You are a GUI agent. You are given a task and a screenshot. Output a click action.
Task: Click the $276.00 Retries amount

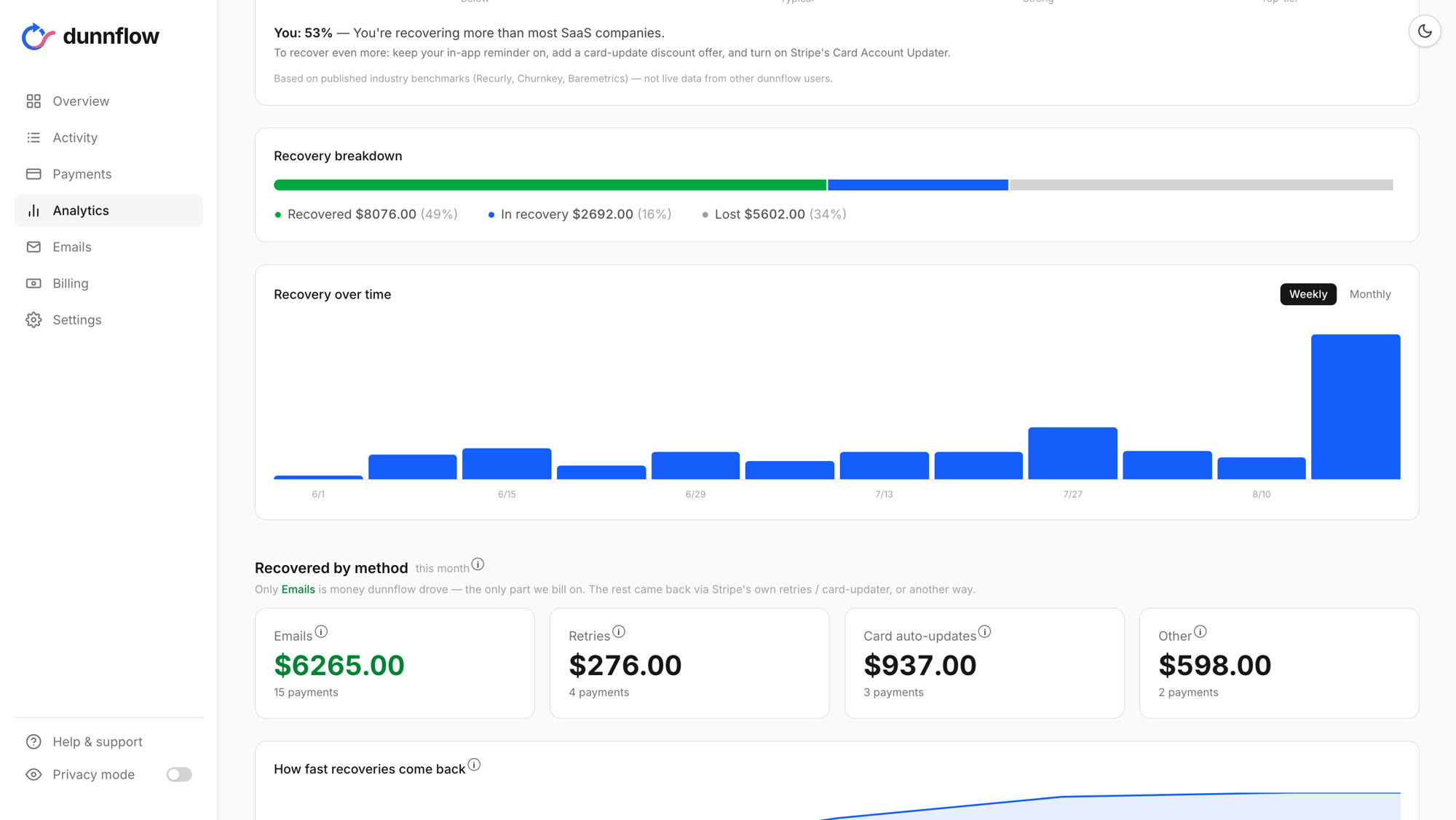pos(625,665)
